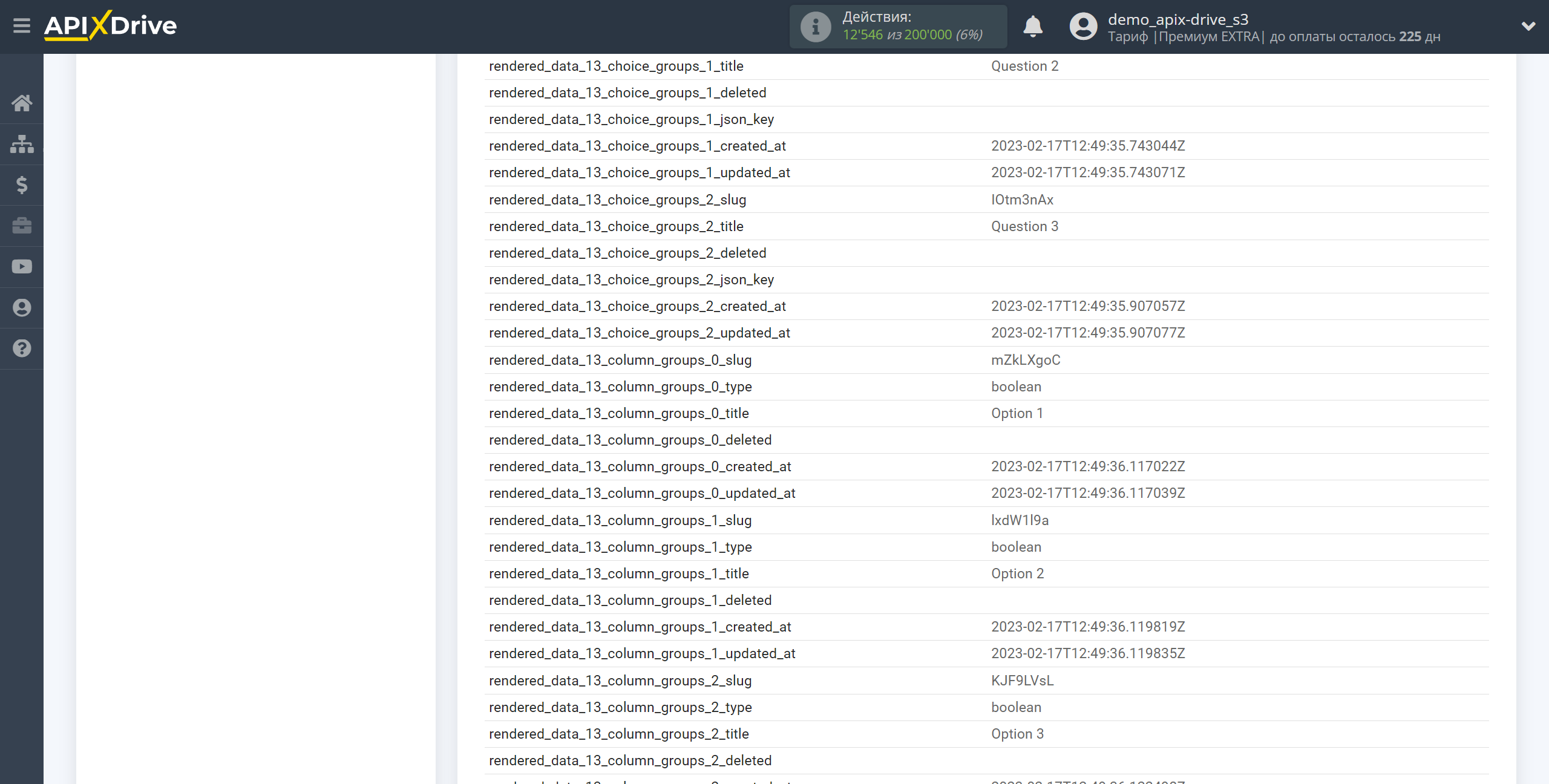
Task: Select the value 2023-02-17T12:49:36.119835Z
Action: 1088,653
